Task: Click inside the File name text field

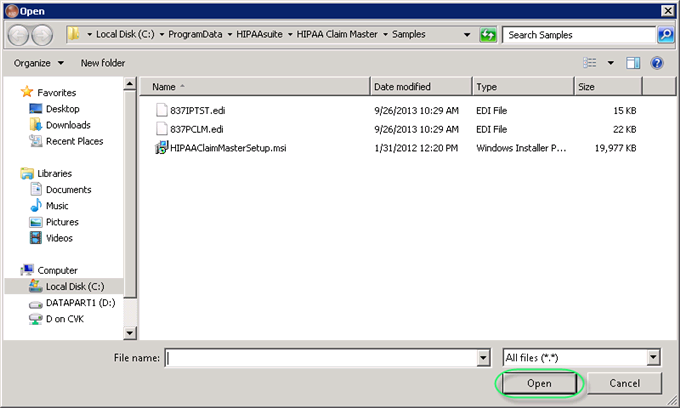Action: 320,357
